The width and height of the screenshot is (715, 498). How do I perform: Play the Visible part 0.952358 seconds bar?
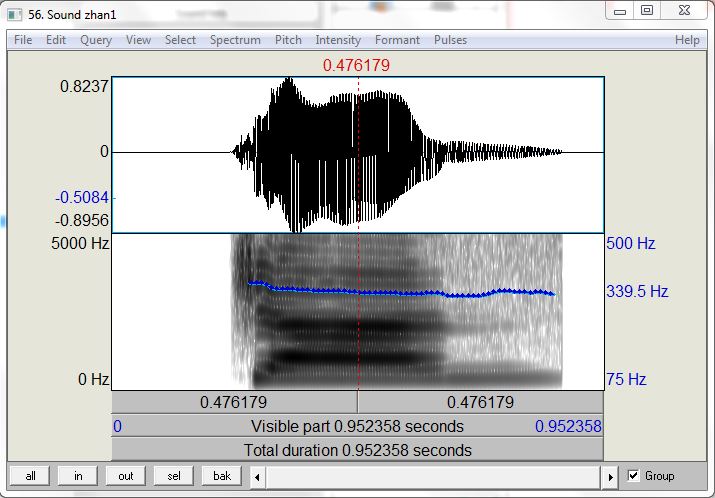point(358,426)
